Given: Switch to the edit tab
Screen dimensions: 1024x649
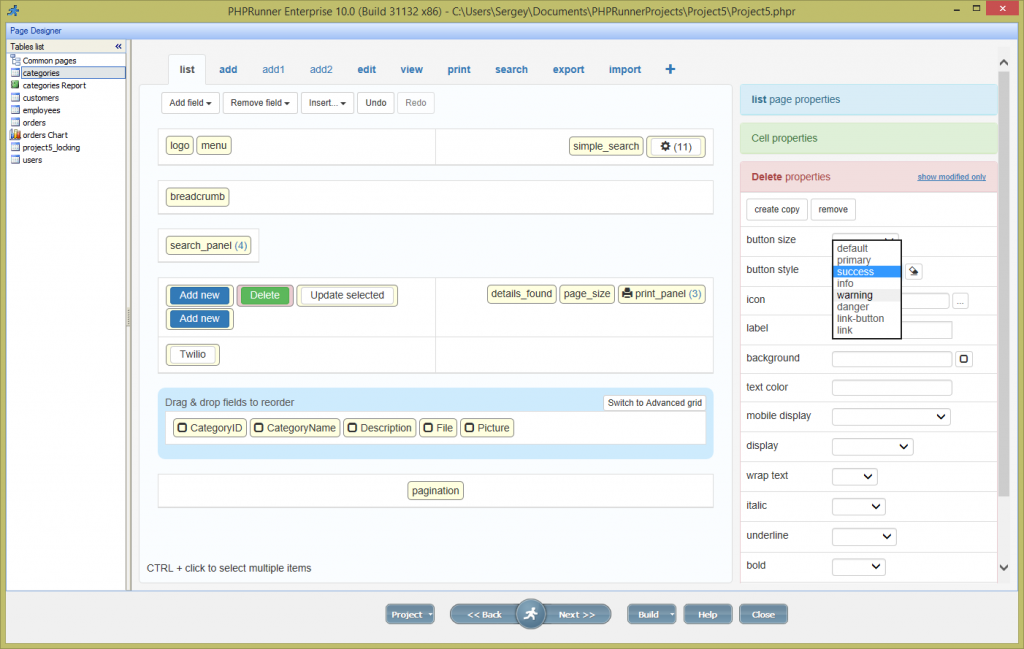Looking at the screenshot, I should coord(366,69).
